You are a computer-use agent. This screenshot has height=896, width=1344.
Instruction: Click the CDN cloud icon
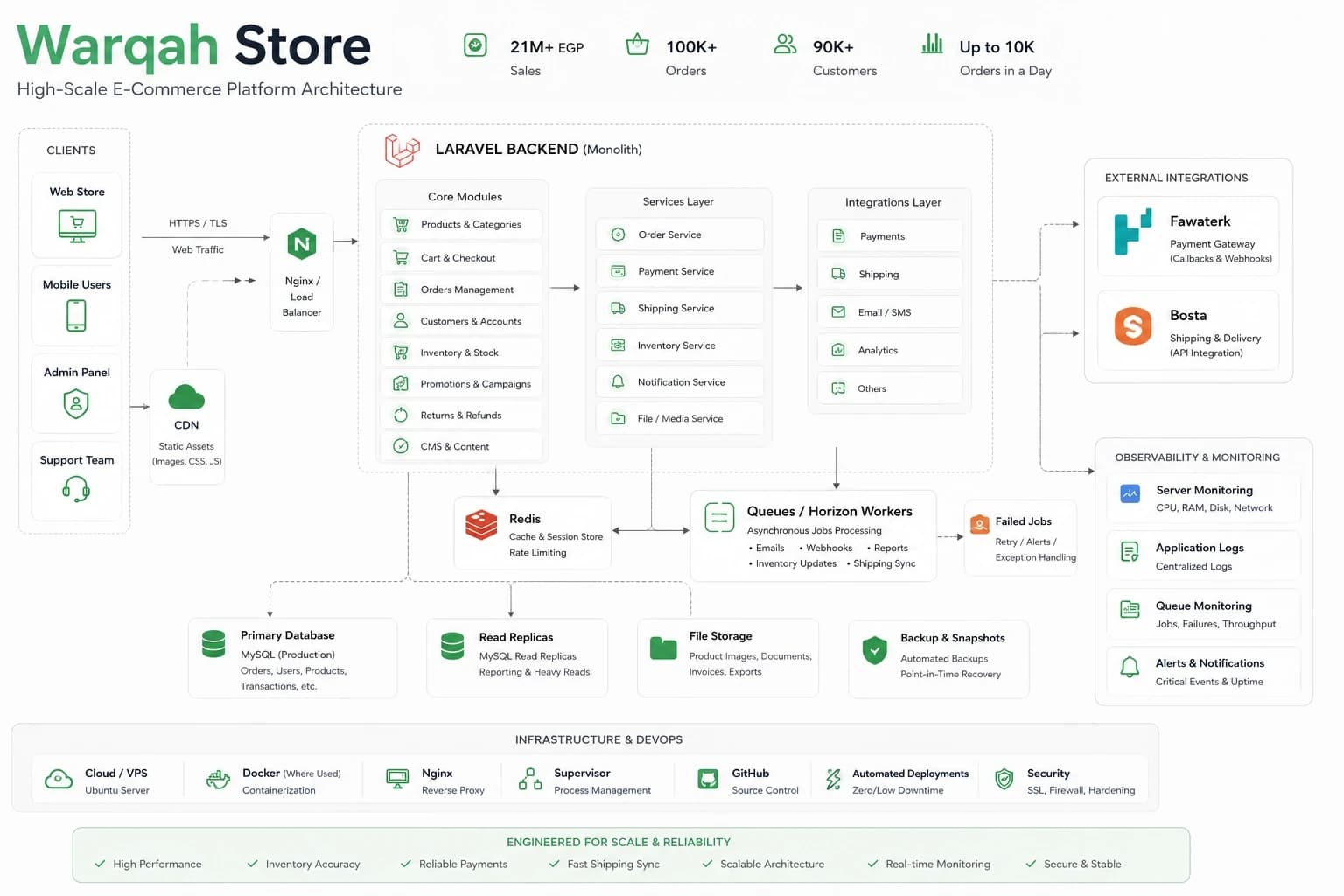186,397
